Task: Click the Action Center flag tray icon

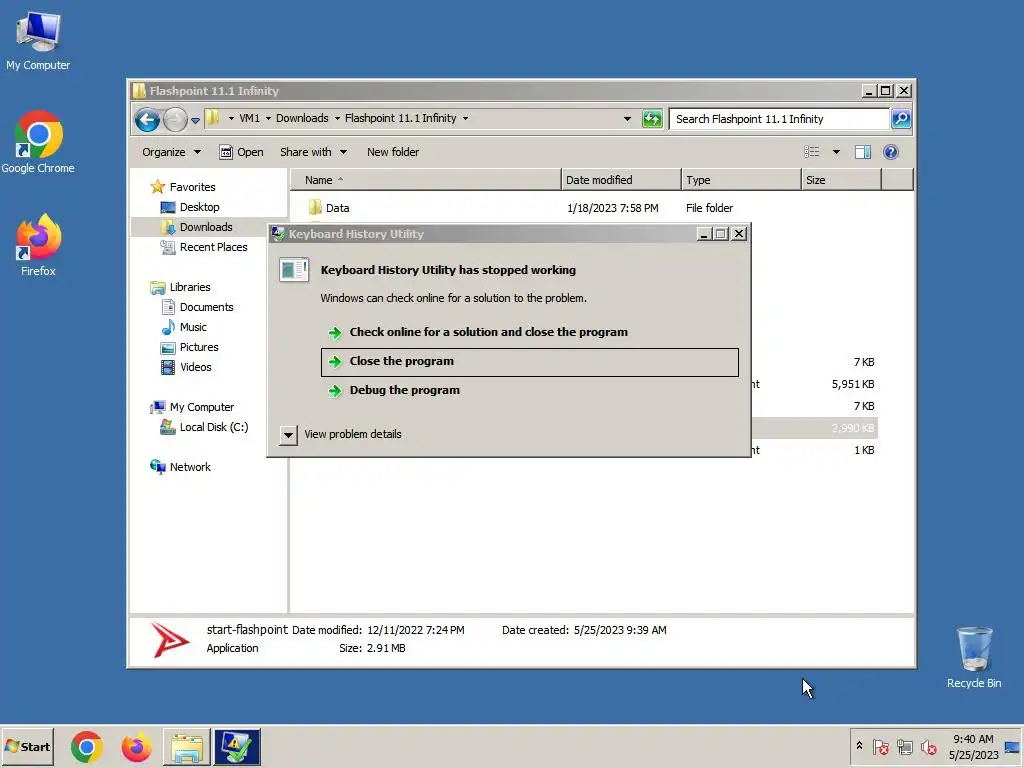Action: tap(880, 747)
